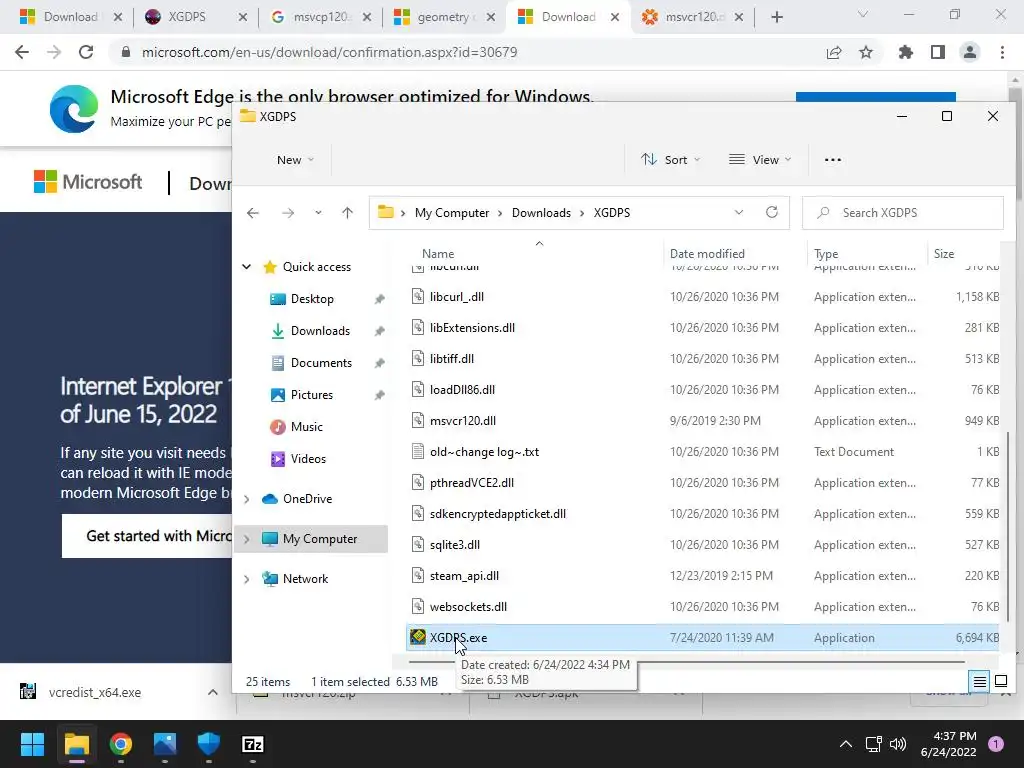Close the XGDPS browser tab
Screen dimensions: 1024x768
[242, 18]
